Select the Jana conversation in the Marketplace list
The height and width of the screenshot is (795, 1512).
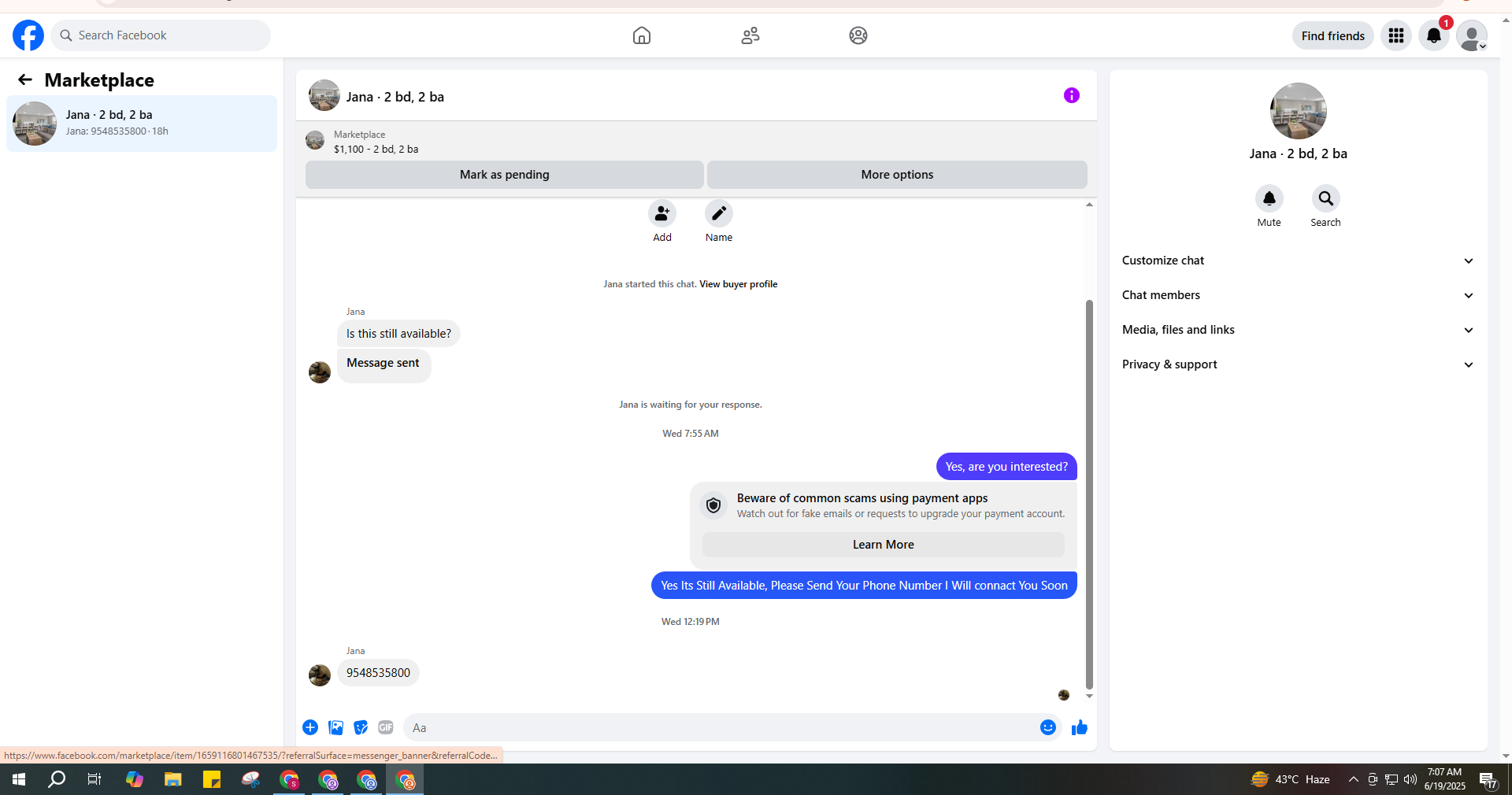(x=142, y=124)
